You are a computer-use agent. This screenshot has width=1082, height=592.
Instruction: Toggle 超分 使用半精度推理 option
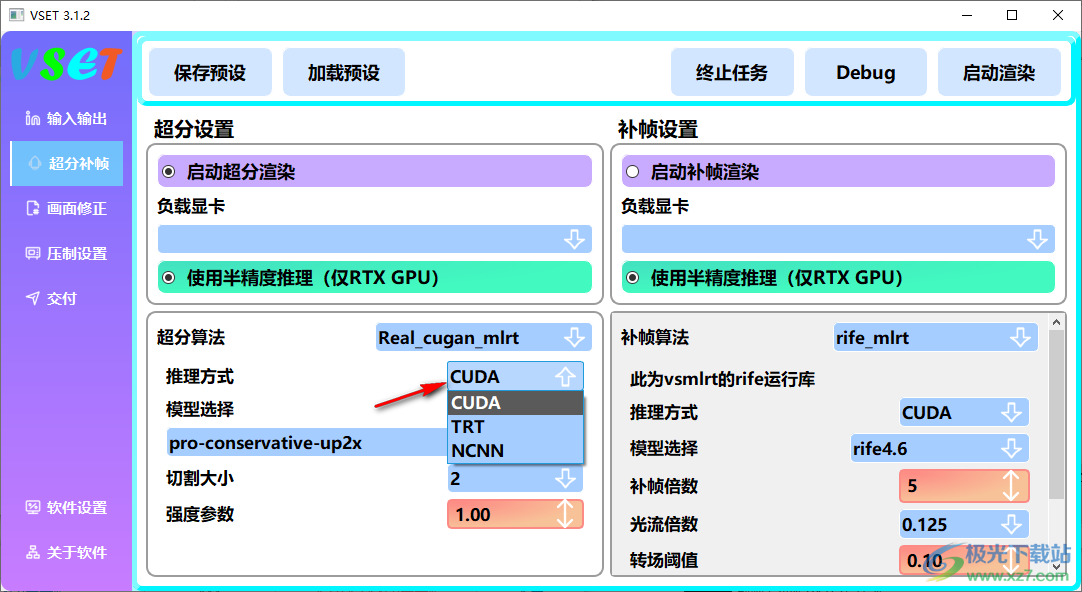click(375, 277)
